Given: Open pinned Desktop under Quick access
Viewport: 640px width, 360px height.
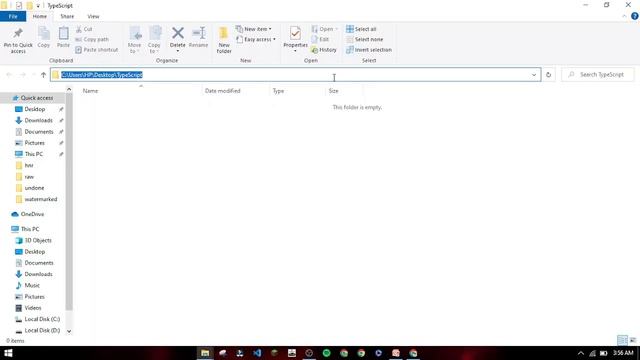Looking at the screenshot, I should click(35, 109).
